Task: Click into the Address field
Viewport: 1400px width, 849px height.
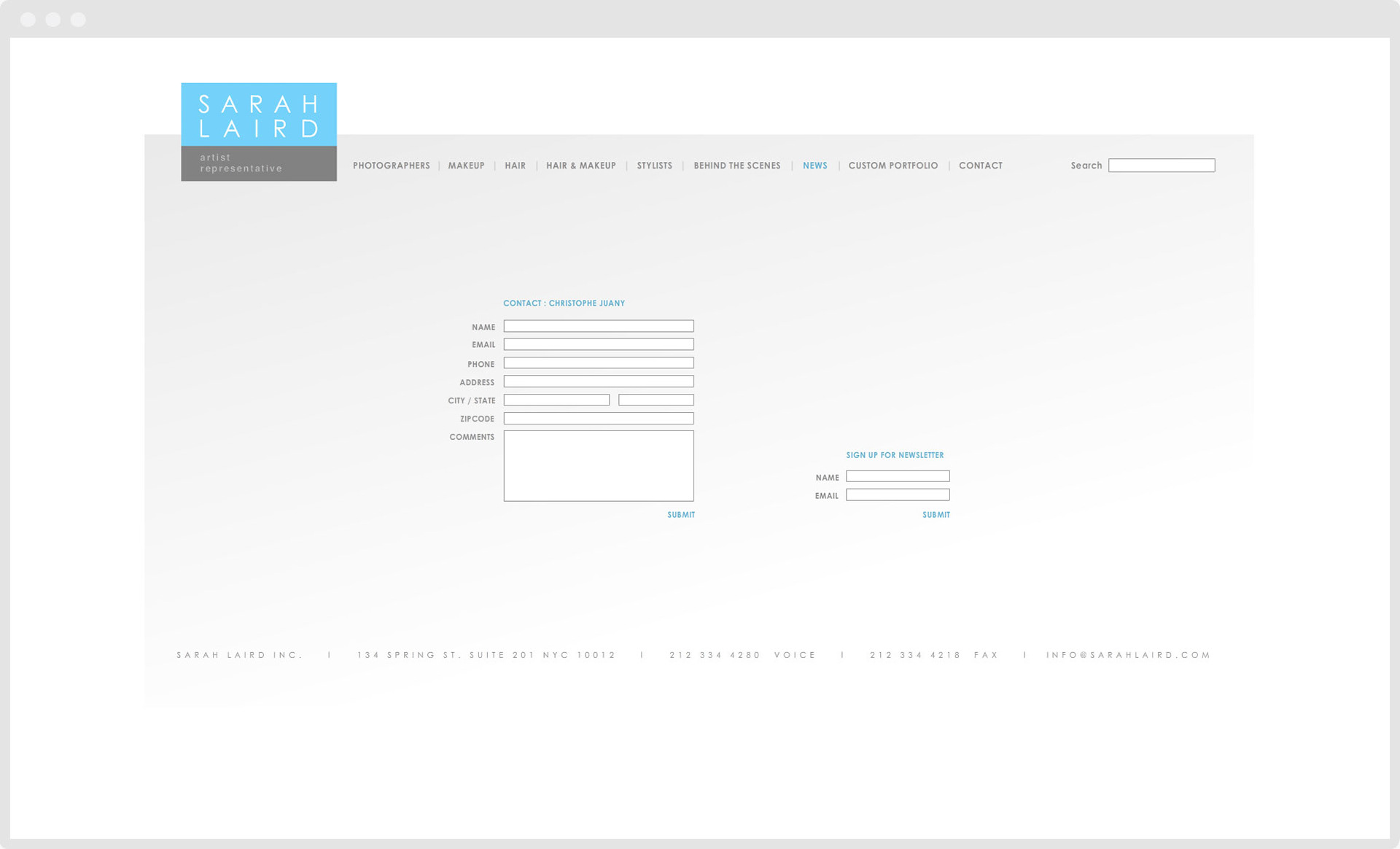Action: coord(598,381)
